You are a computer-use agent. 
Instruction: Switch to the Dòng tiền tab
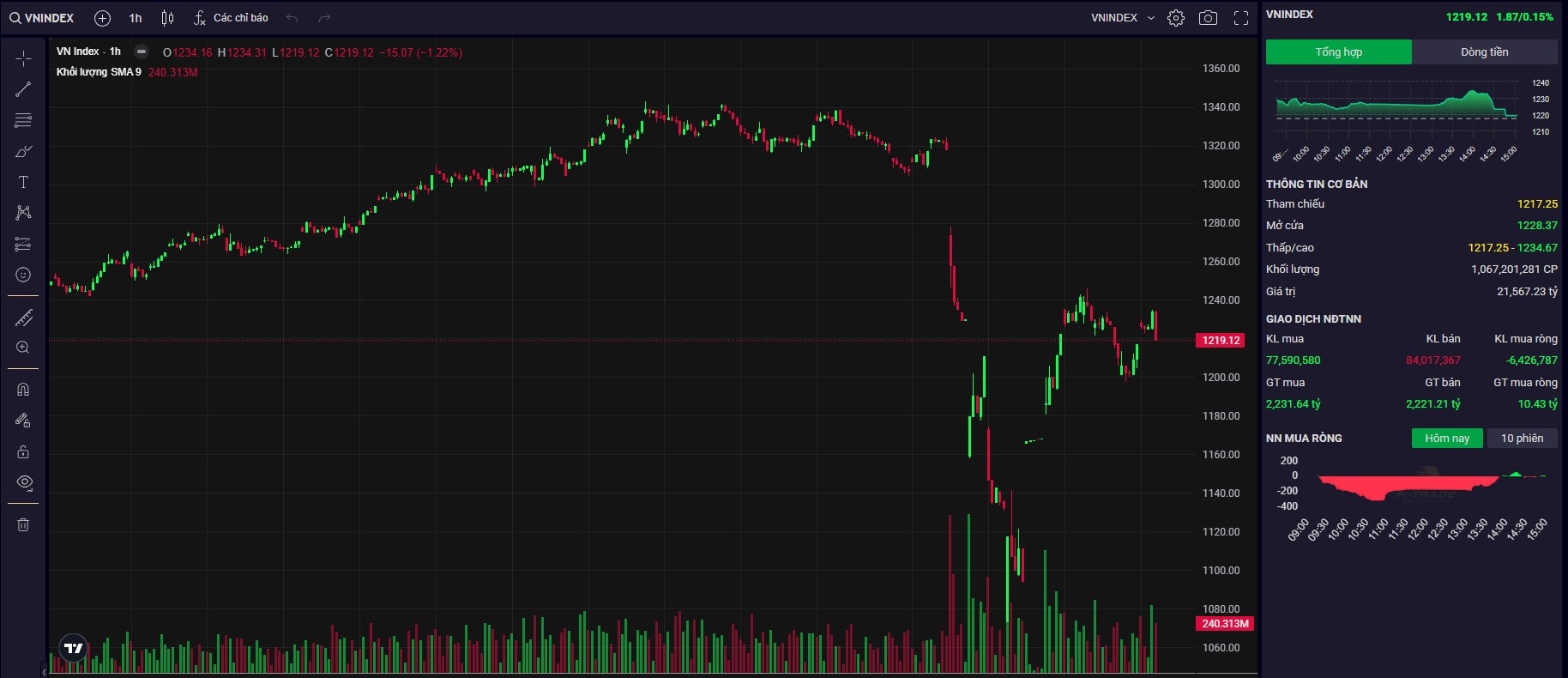[x=1484, y=52]
